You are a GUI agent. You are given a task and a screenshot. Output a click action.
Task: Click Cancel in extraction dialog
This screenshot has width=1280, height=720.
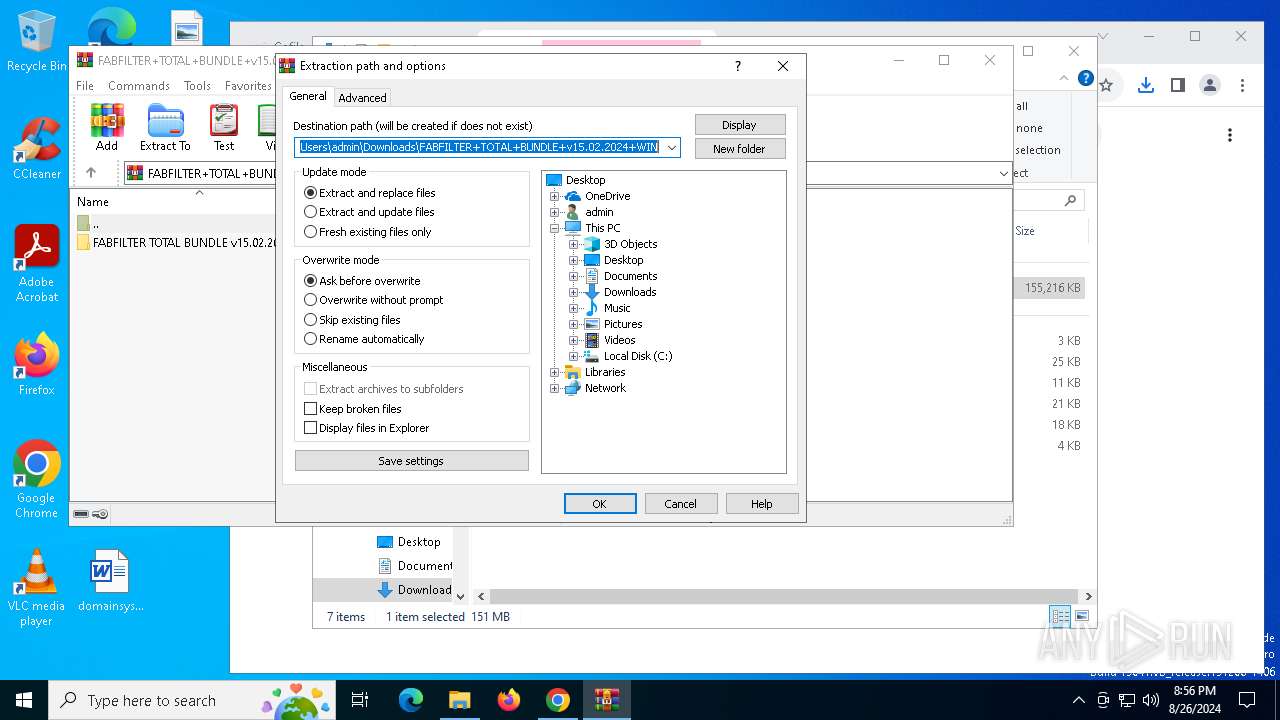680,504
